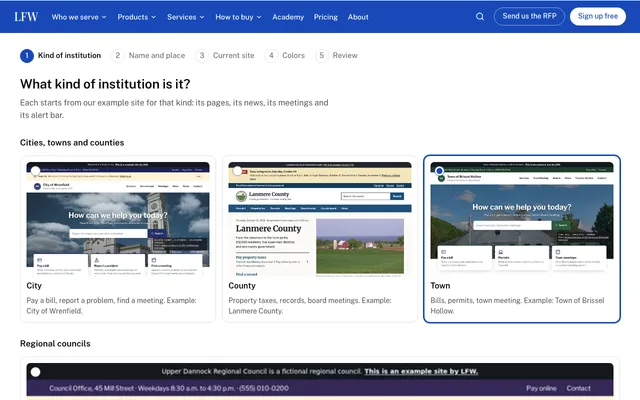The width and height of the screenshot is (640, 400).
Task: Click 'Contact' in regional council preview
Action: (578, 388)
